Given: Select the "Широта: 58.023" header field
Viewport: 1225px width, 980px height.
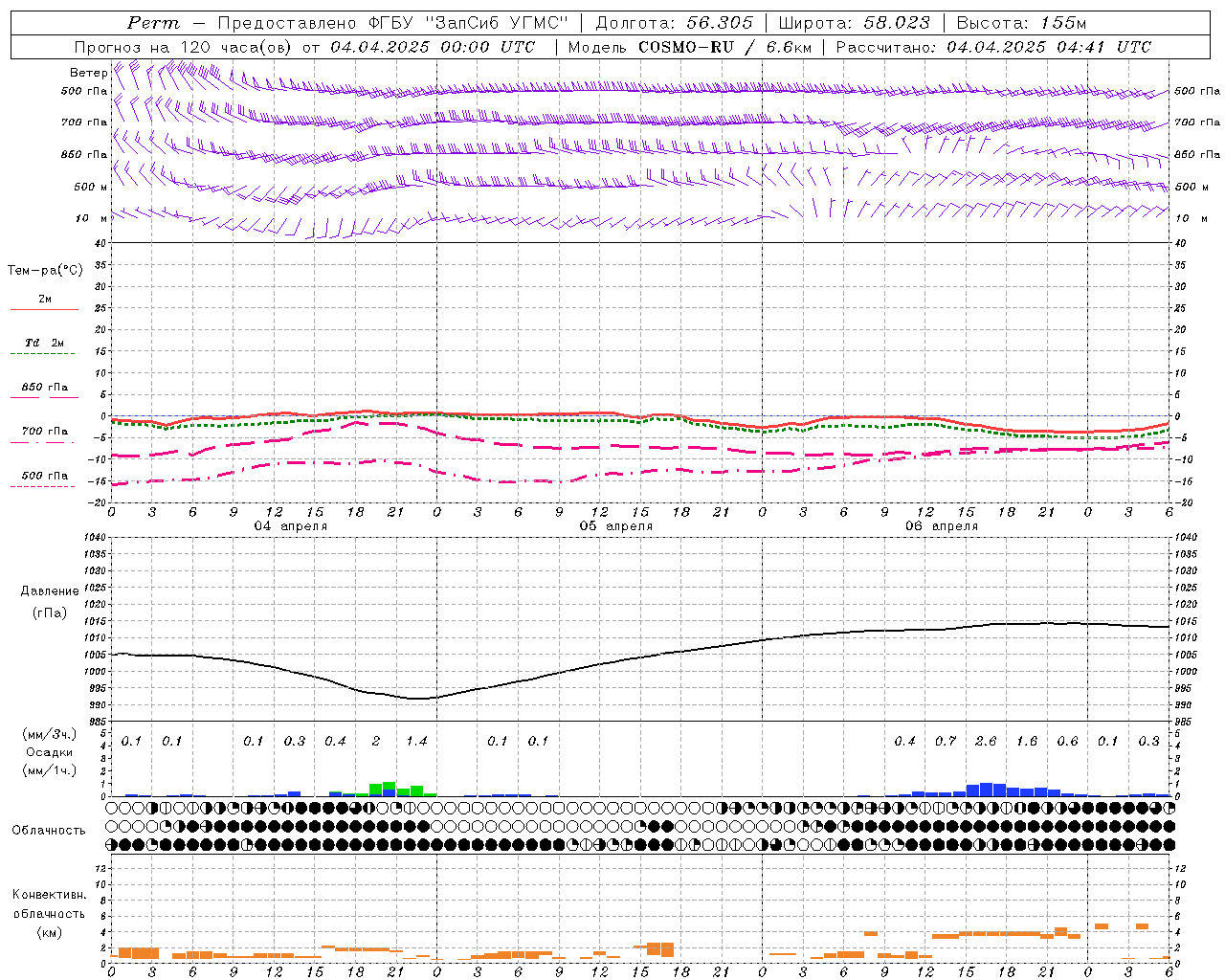Looking at the screenshot, I should [854, 23].
